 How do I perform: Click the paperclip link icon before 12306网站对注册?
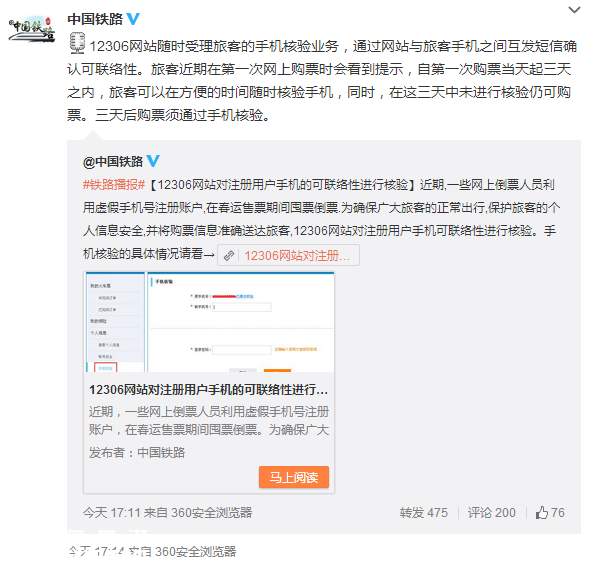point(228,255)
